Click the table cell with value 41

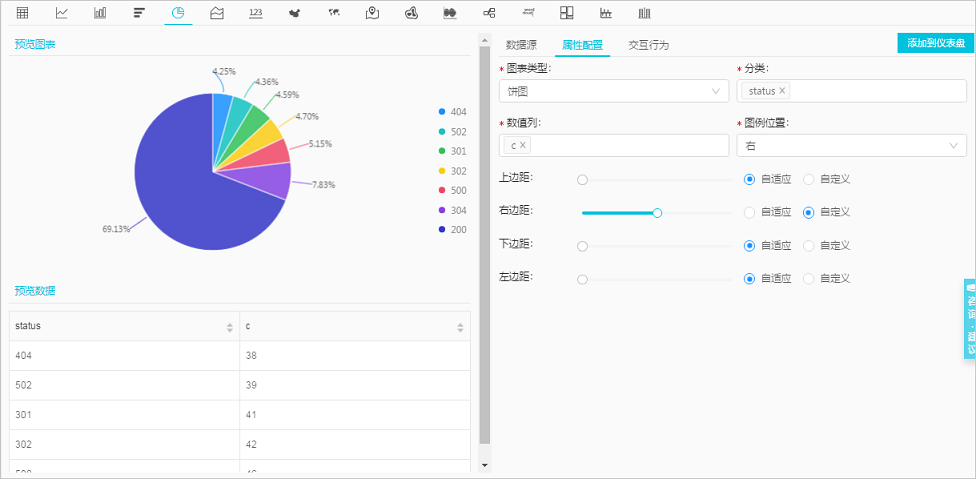tap(355, 415)
